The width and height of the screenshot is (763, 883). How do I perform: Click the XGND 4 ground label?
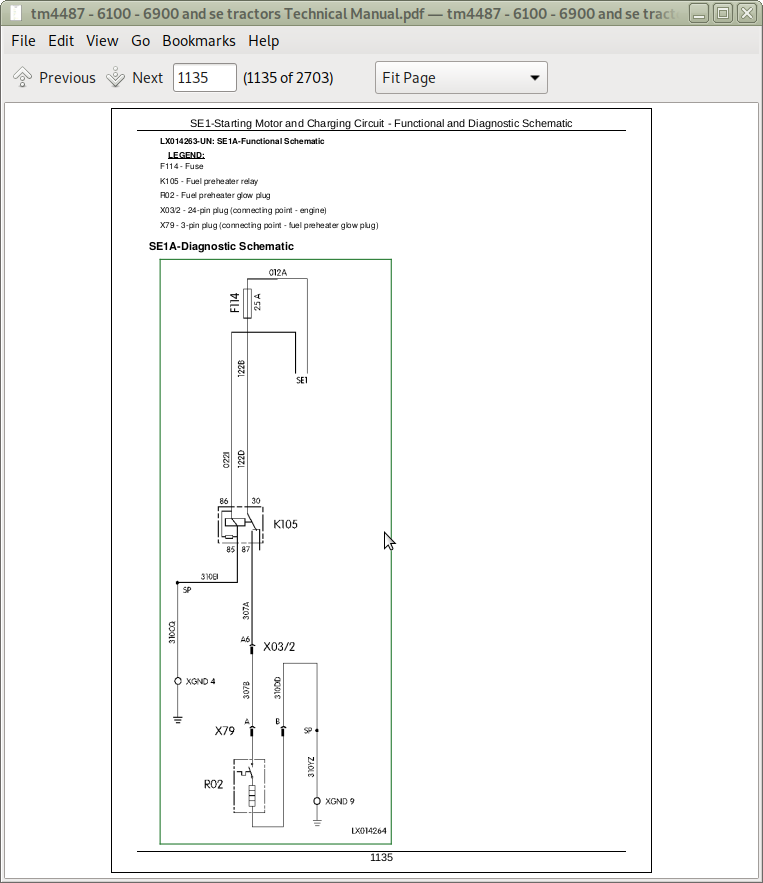pos(200,681)
